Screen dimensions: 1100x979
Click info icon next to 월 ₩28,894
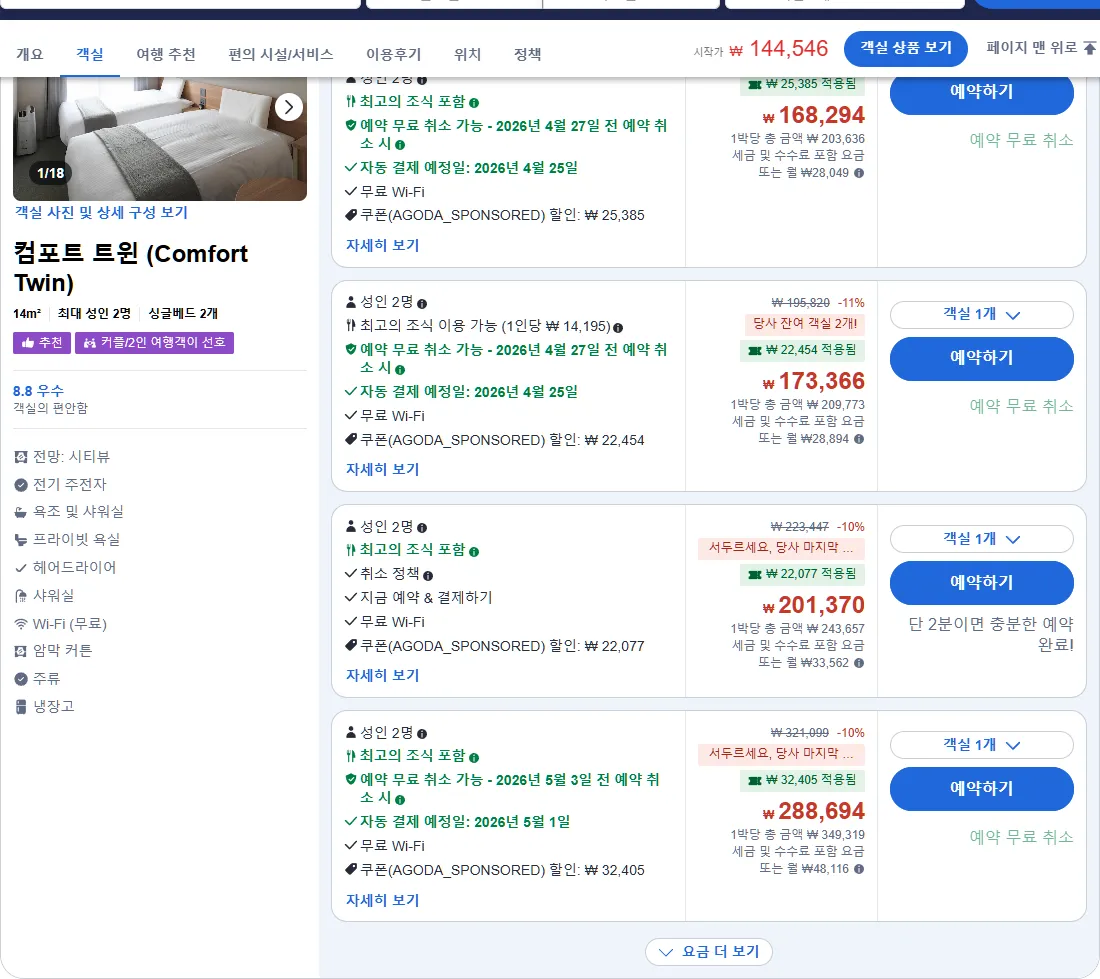coord(859,439)
